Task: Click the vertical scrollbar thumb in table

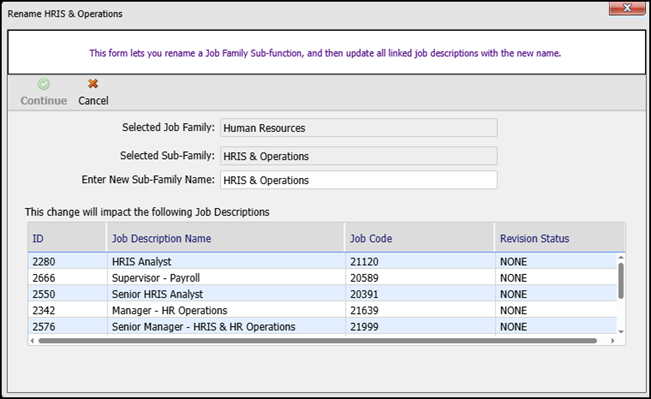Action: point(621,281)
